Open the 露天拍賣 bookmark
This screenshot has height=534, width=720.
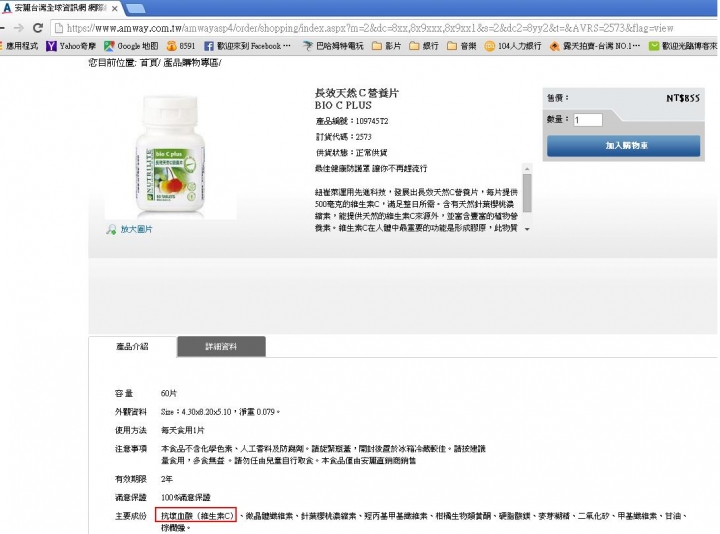click(x=595, y=46)
